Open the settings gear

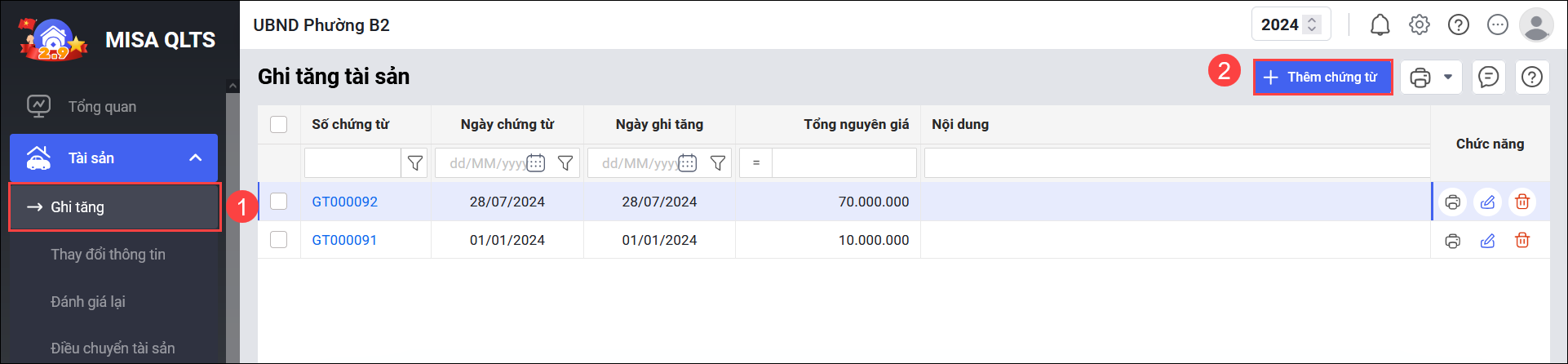click(x=1420, y=25)
